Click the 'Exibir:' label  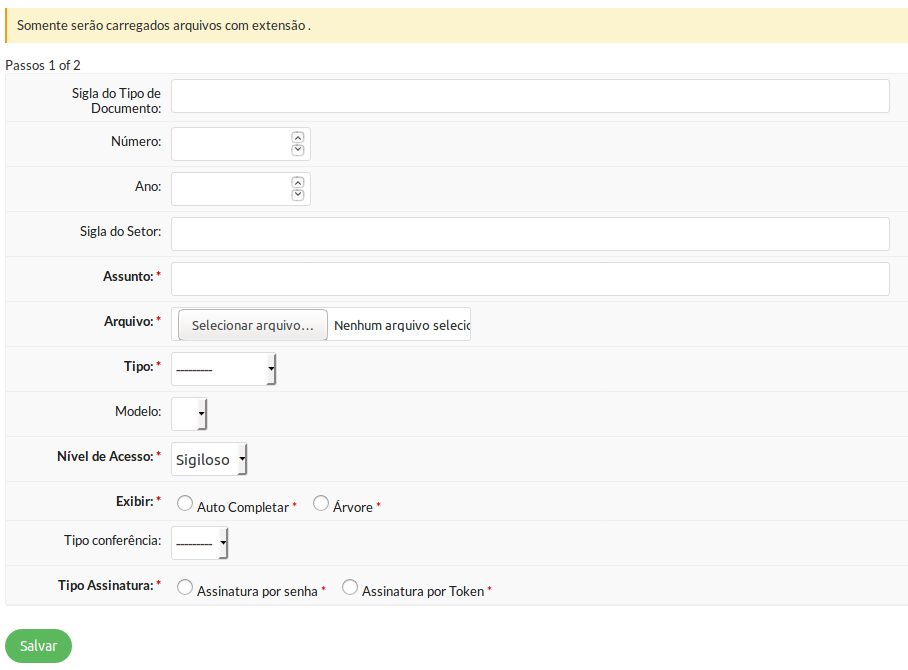pos(134,501)
